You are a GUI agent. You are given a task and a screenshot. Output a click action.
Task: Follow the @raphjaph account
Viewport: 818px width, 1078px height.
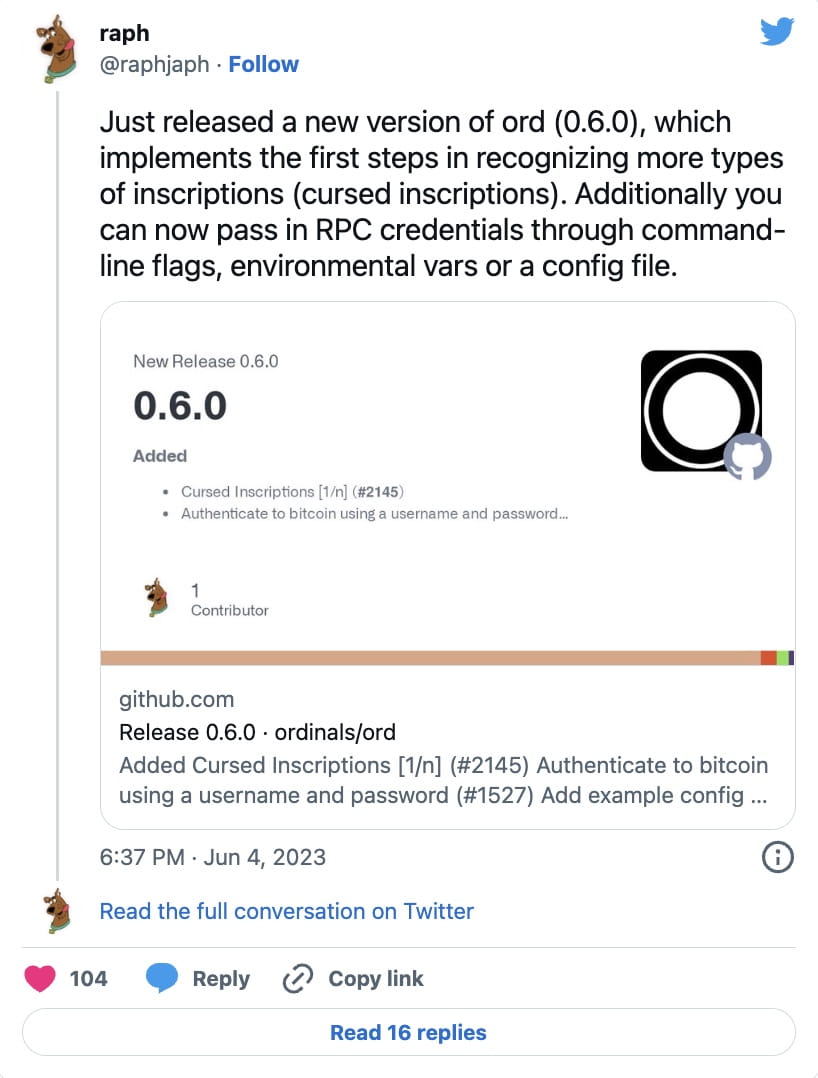tap(263, 64)
